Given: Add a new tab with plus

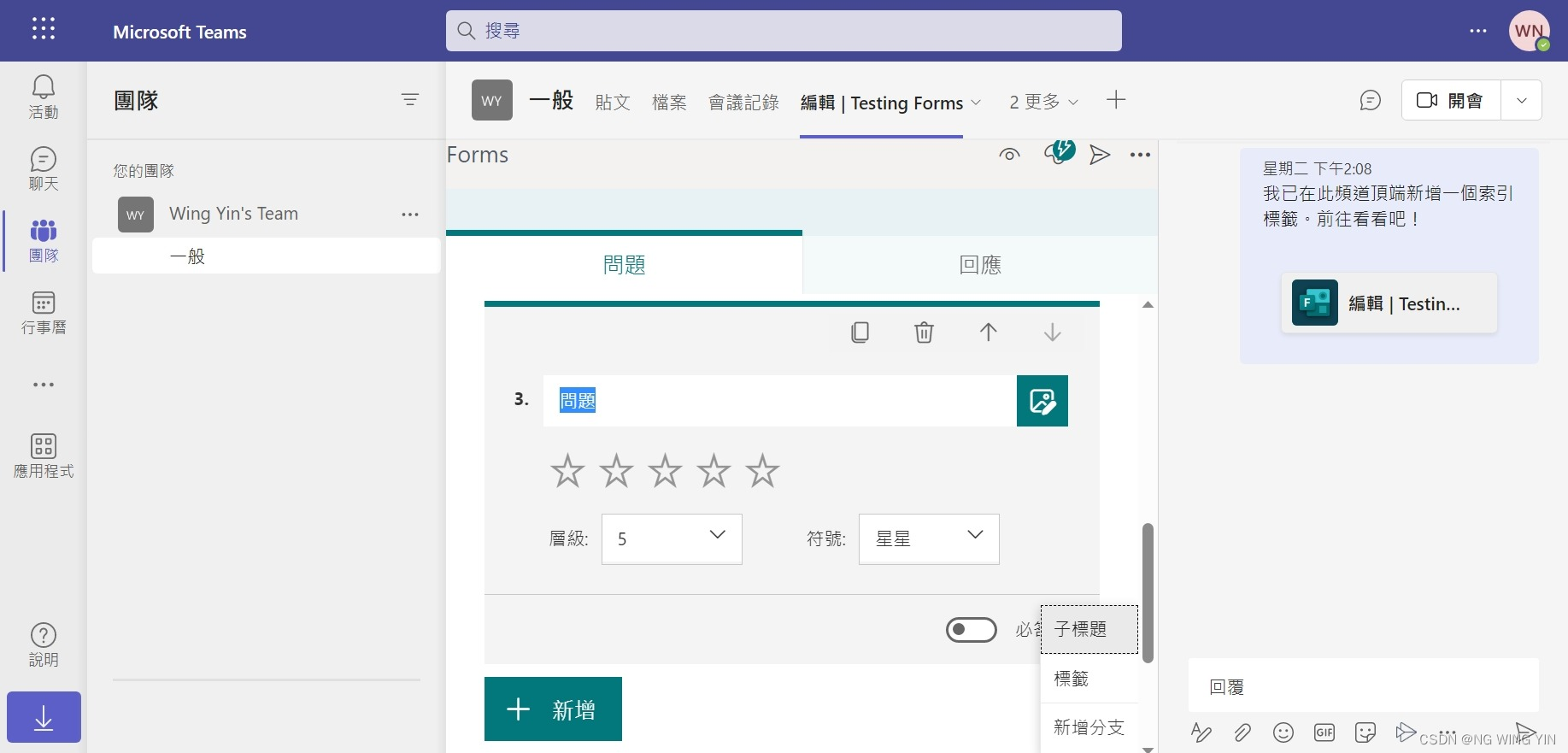Looking at the screenshot, I should coord(1116,100).
